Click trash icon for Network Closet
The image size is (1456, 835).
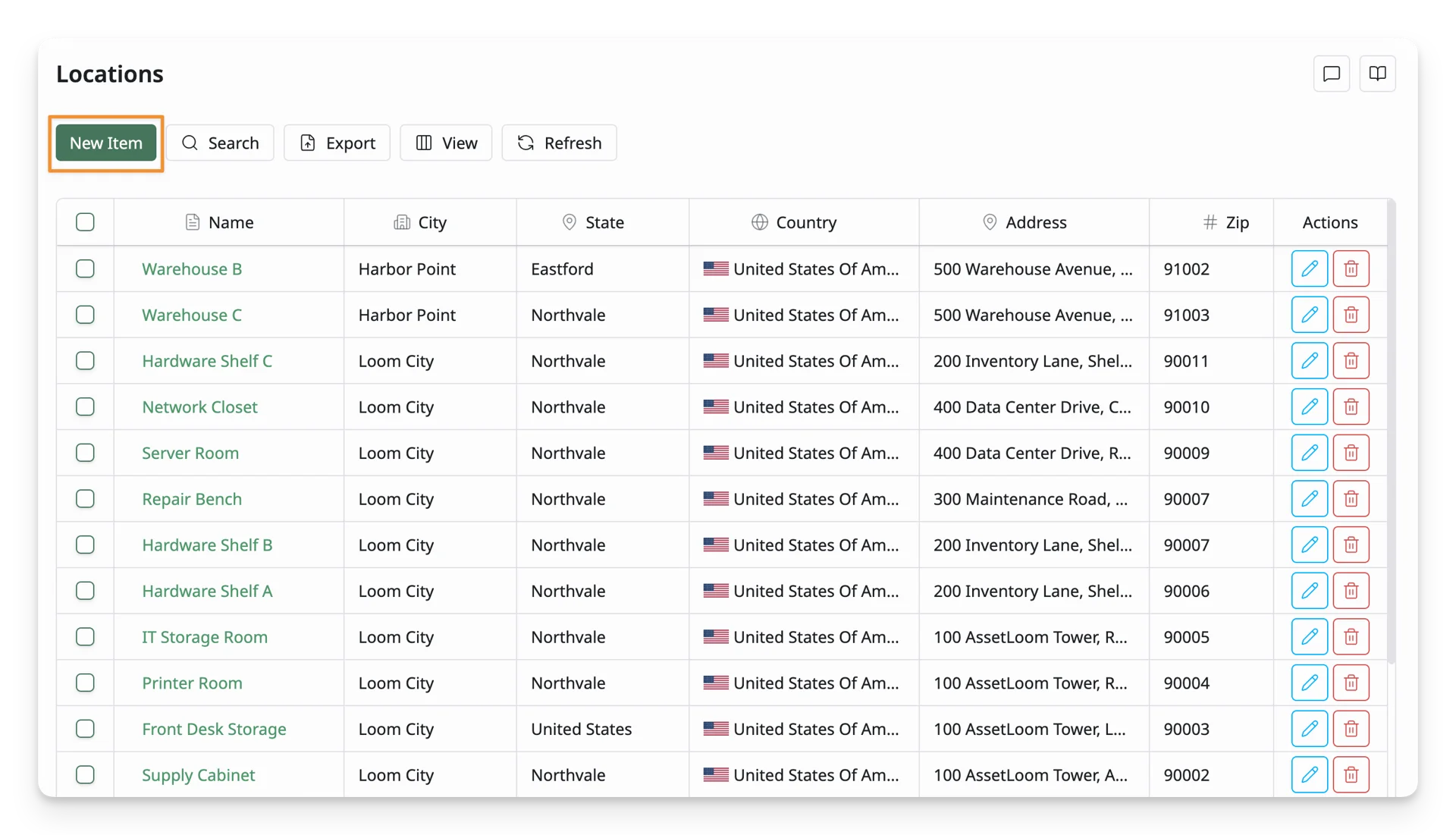[1351, 407]
